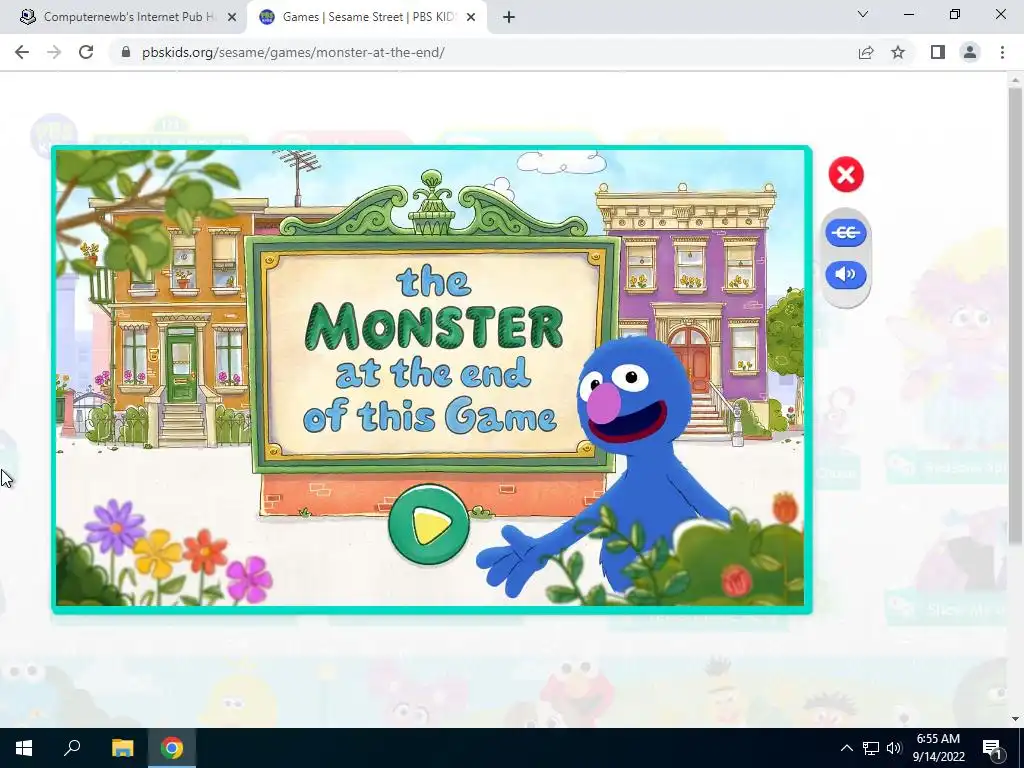
Task: Open network status tray icon
Action: pyautogui.click(x=871, y=748)
